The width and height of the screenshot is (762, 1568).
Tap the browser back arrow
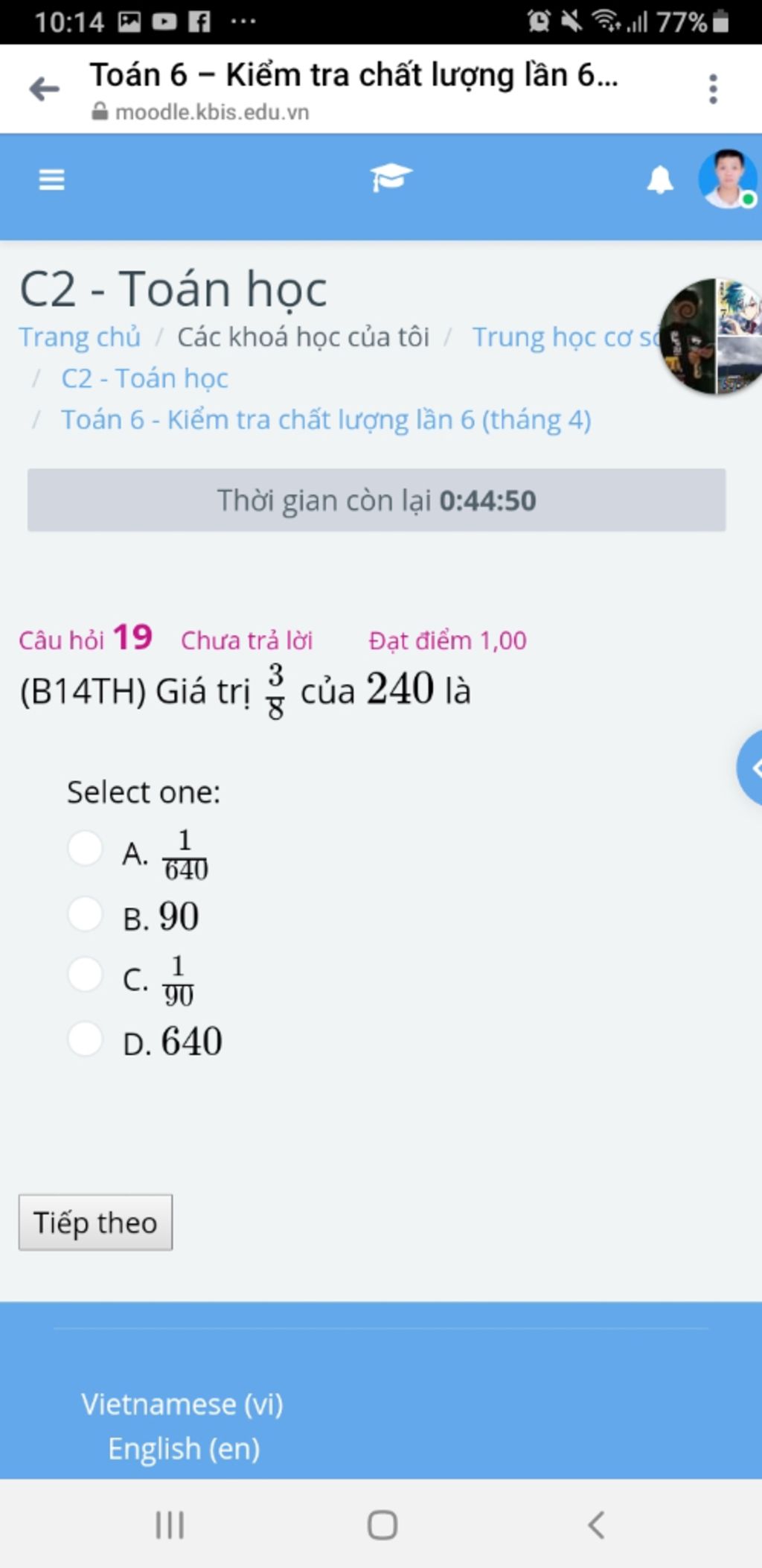click(x=44, y=89)
